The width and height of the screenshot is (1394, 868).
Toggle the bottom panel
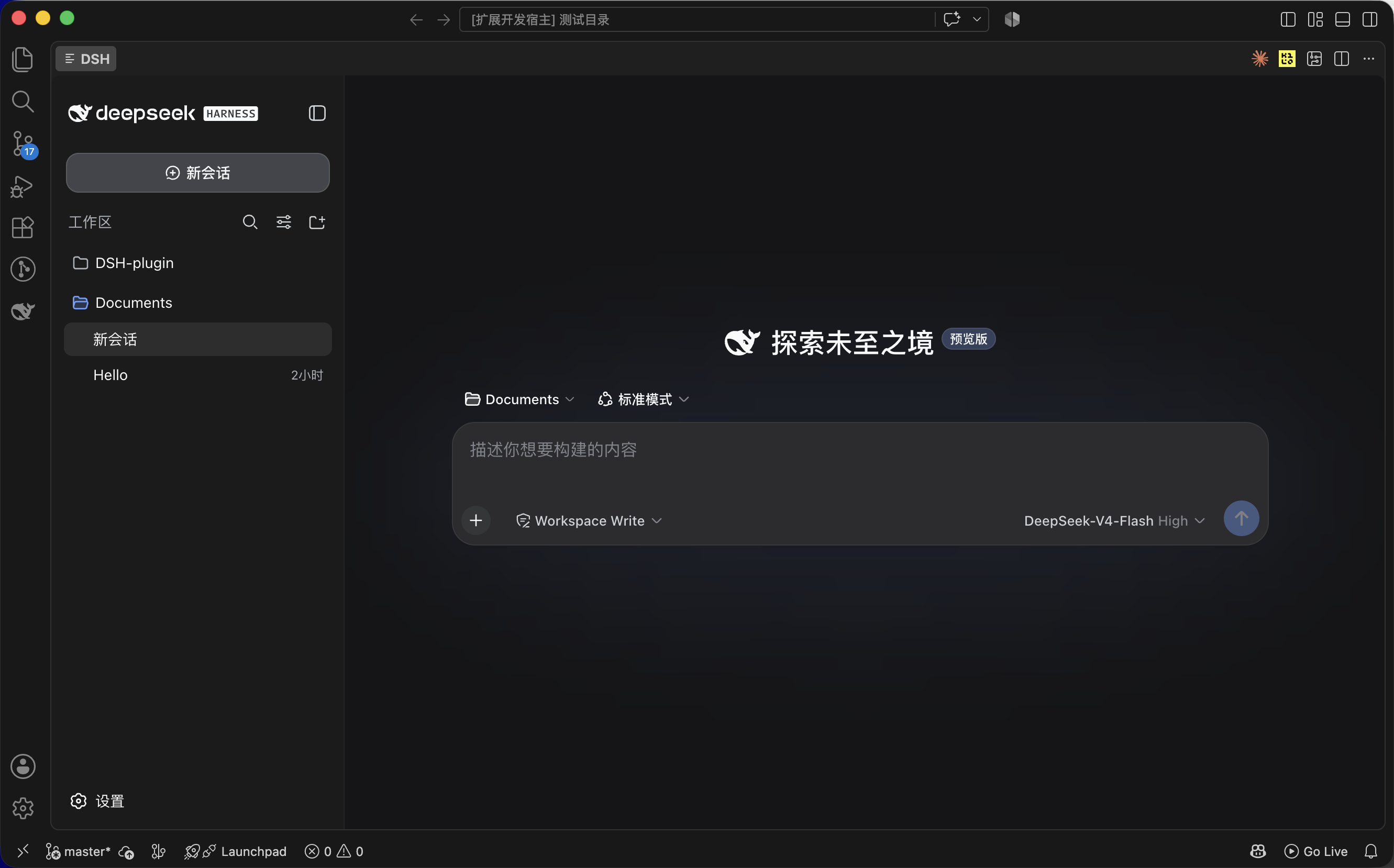(1342, 19)
